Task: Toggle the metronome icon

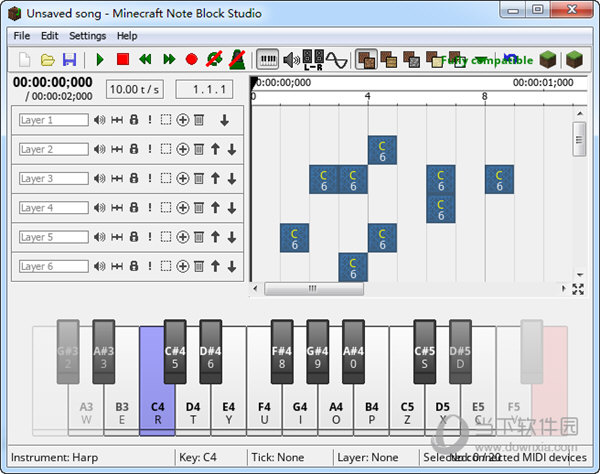Action: (x=237, y=59)
